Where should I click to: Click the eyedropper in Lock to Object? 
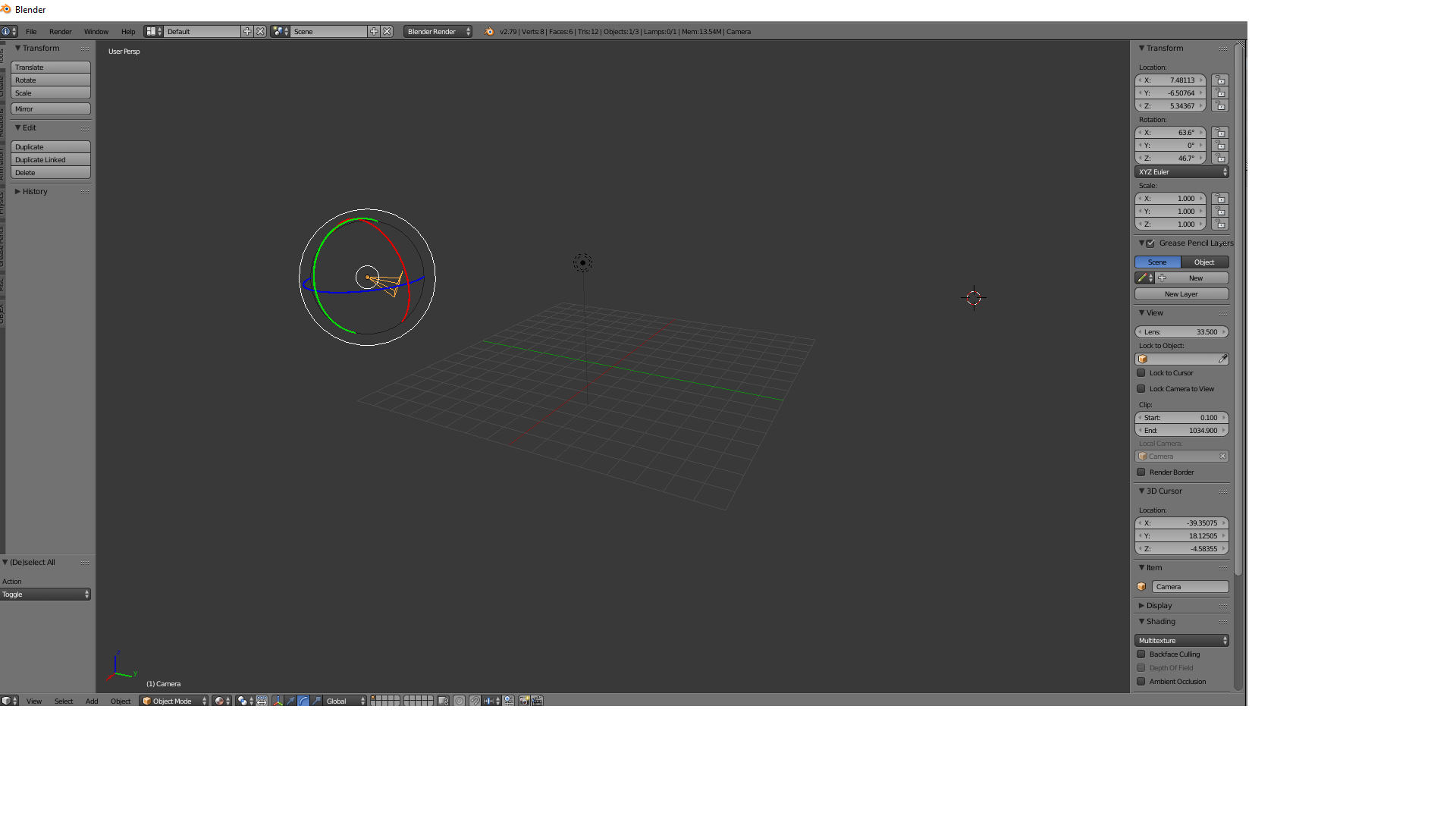(1222, 359)
